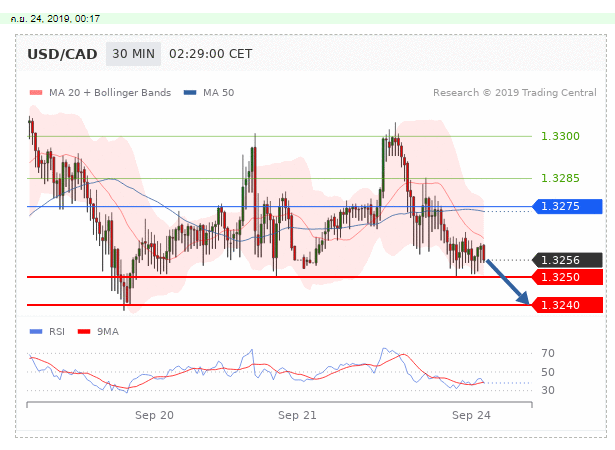The width and height of the screenshot is (615, 450).
Task: Click the date header ก.ย. 24, 2019, 00:17
Action: (x=55, y=18)
